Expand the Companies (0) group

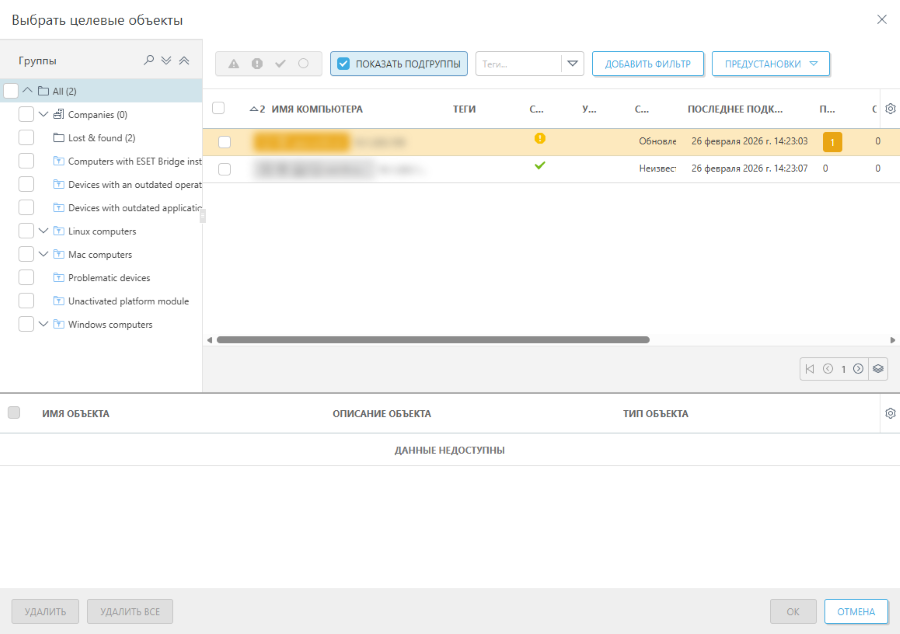tap(43, 114)
